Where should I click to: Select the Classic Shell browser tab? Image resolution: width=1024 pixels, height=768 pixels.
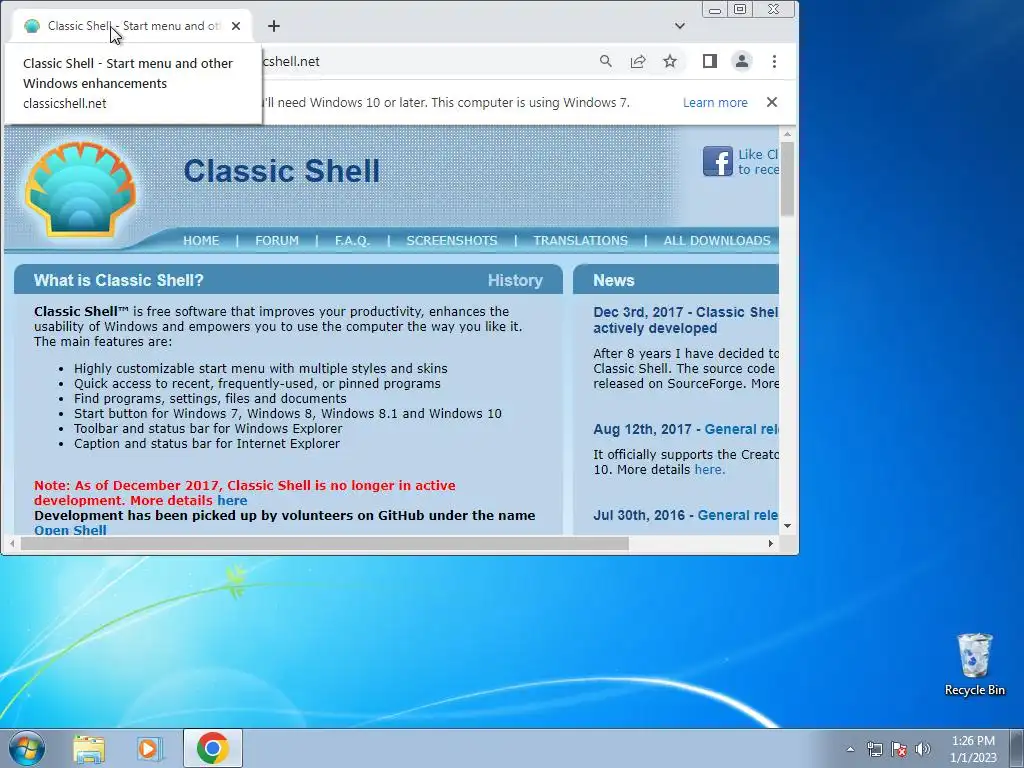[131, 26]
